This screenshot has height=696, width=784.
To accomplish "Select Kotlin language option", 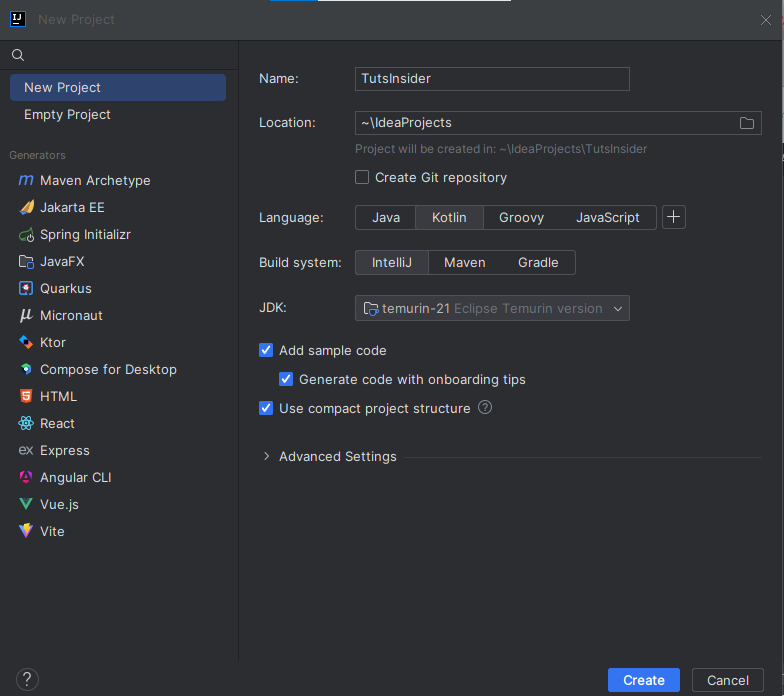I will 449,218.
